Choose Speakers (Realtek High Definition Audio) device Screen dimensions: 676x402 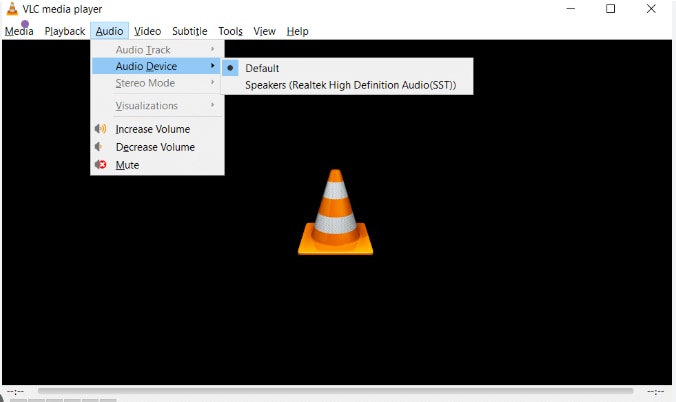coord(347,85)
